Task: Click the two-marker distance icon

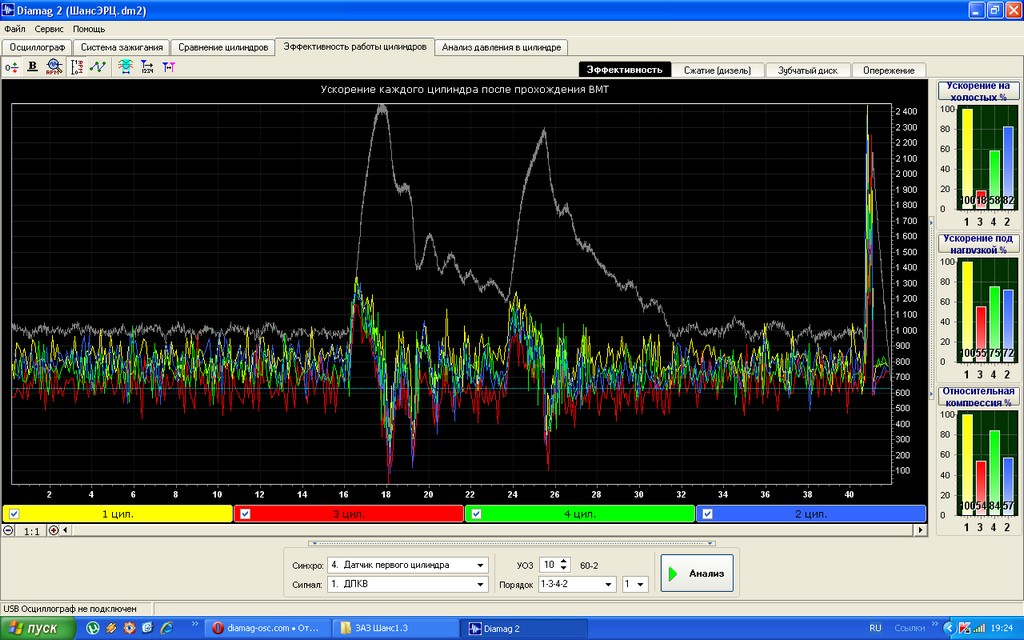Action: 168,67
